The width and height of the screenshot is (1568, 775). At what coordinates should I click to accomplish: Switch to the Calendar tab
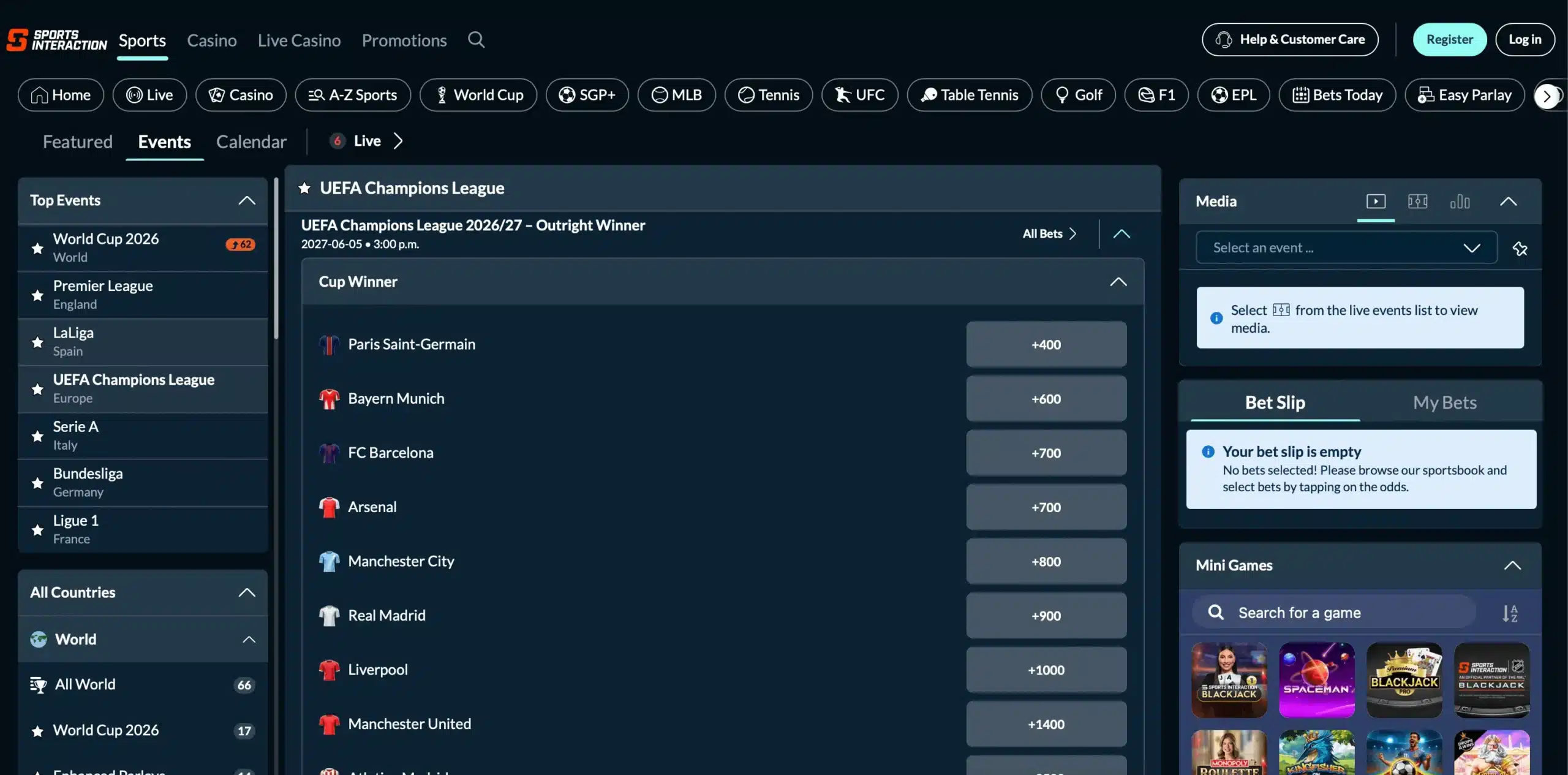click(251, 142)
